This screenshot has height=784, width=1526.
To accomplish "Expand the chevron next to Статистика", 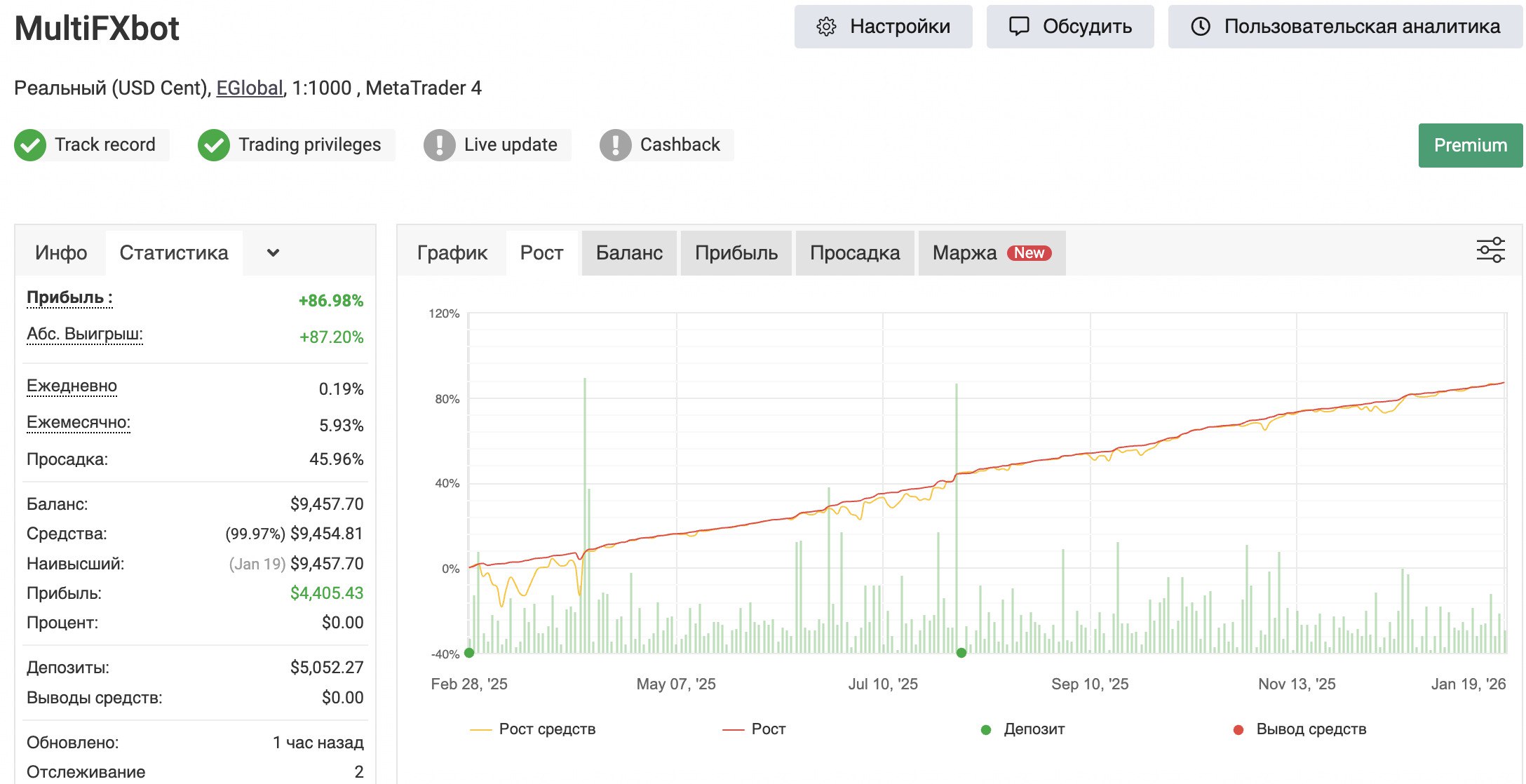I will tap(274, 252).
